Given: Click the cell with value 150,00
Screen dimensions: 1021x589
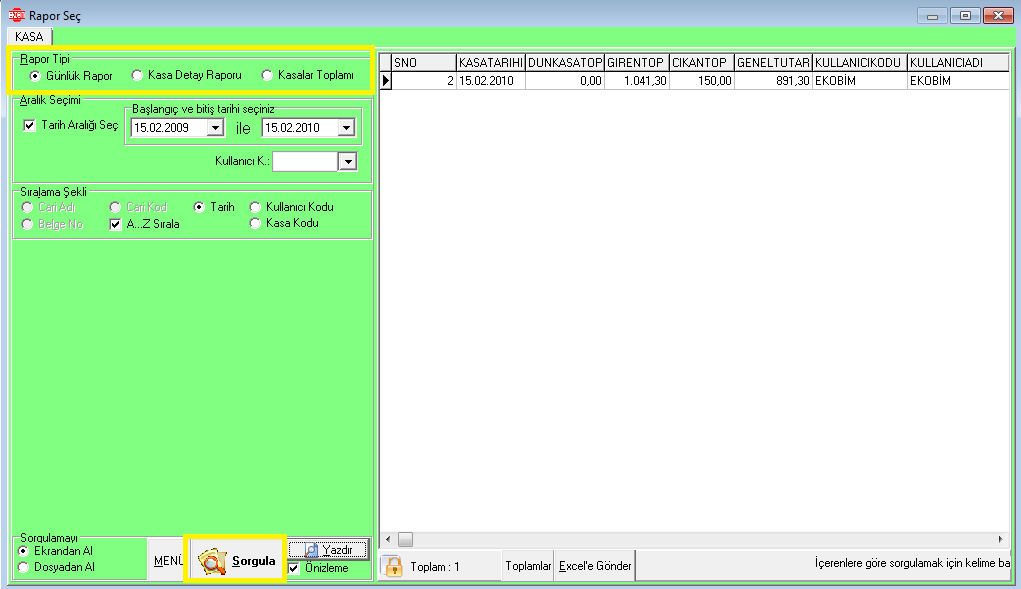Looking at the screenshot, I should [x=702, y=81].
